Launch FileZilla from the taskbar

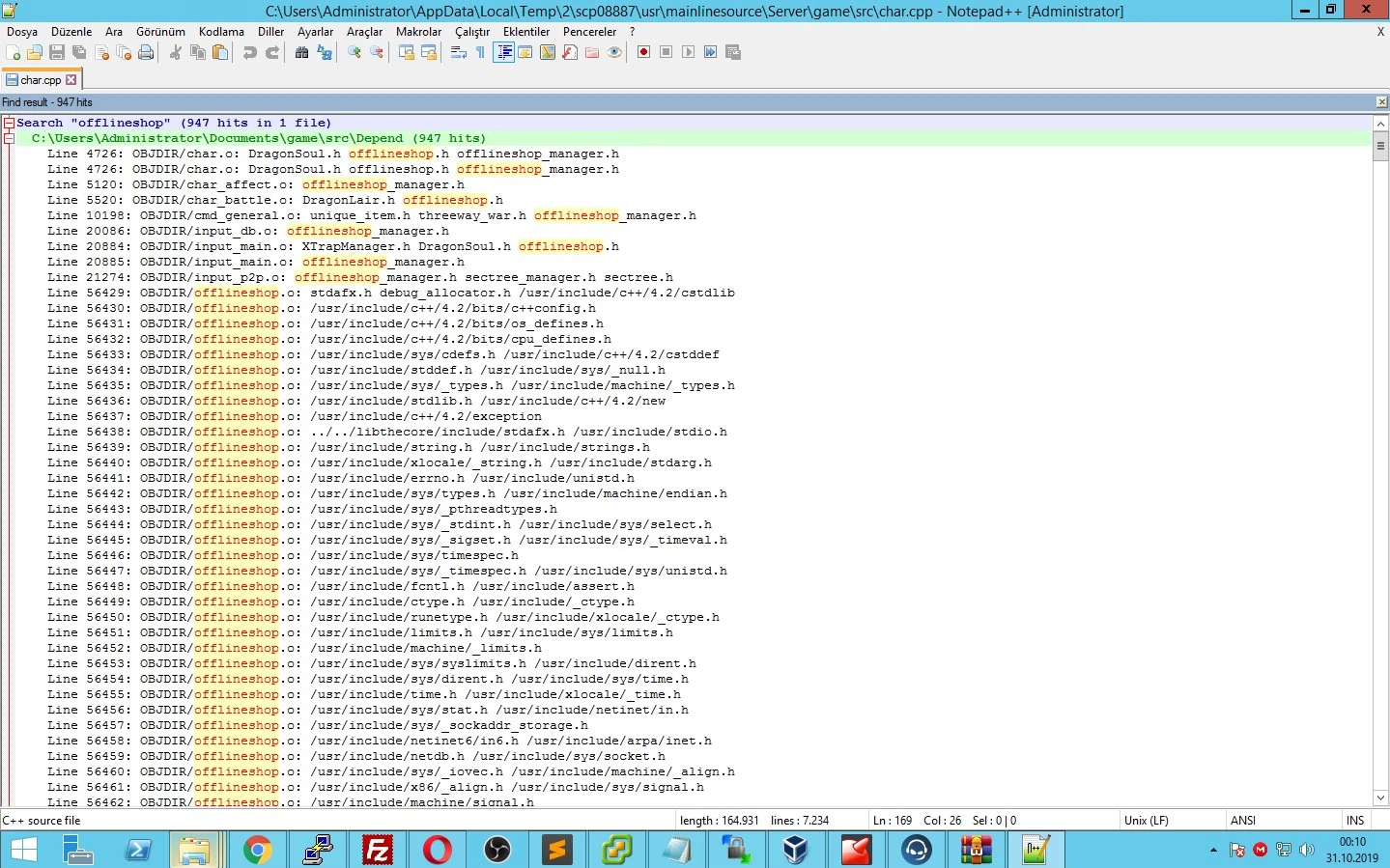click(377, 850)
